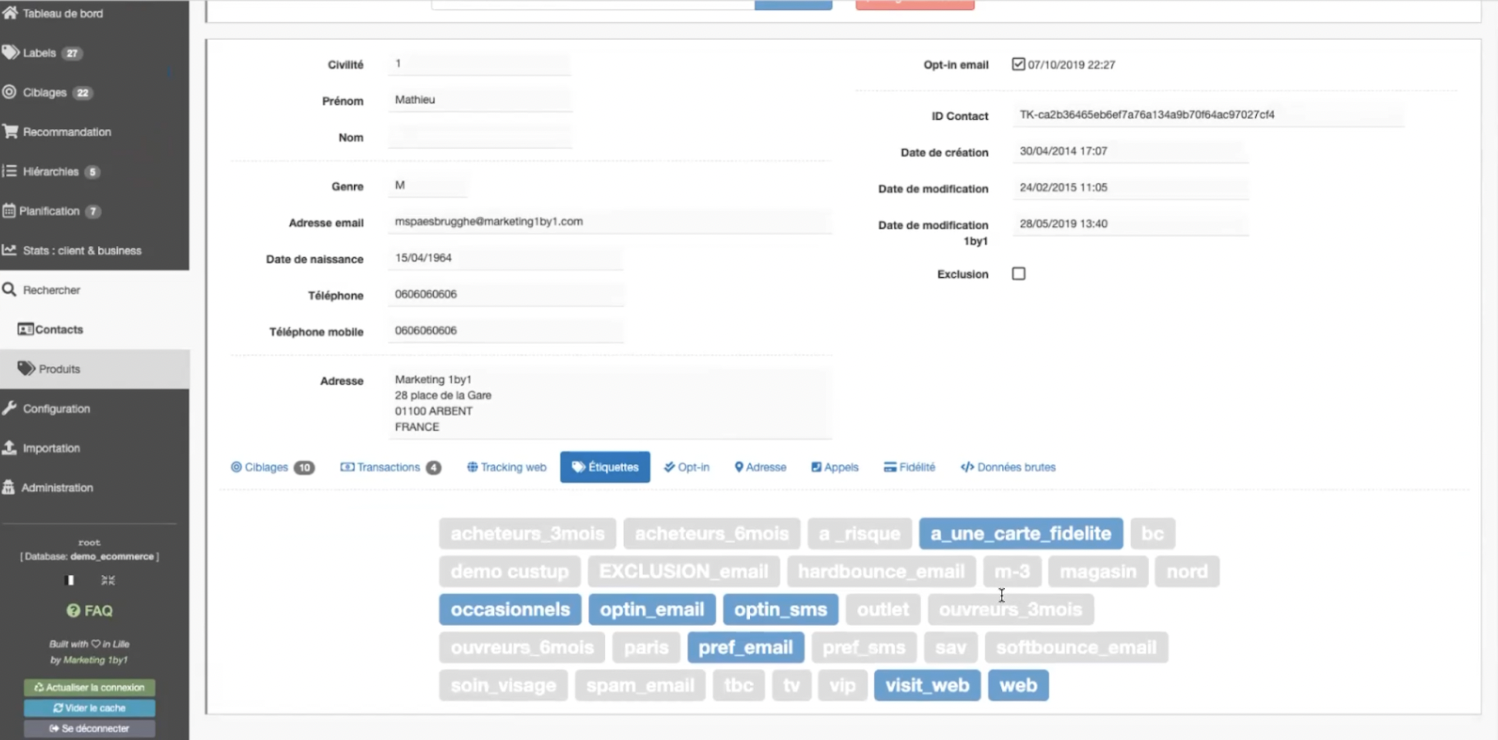
Task: Switch to the Appels tab
Action: coord(835,467)
